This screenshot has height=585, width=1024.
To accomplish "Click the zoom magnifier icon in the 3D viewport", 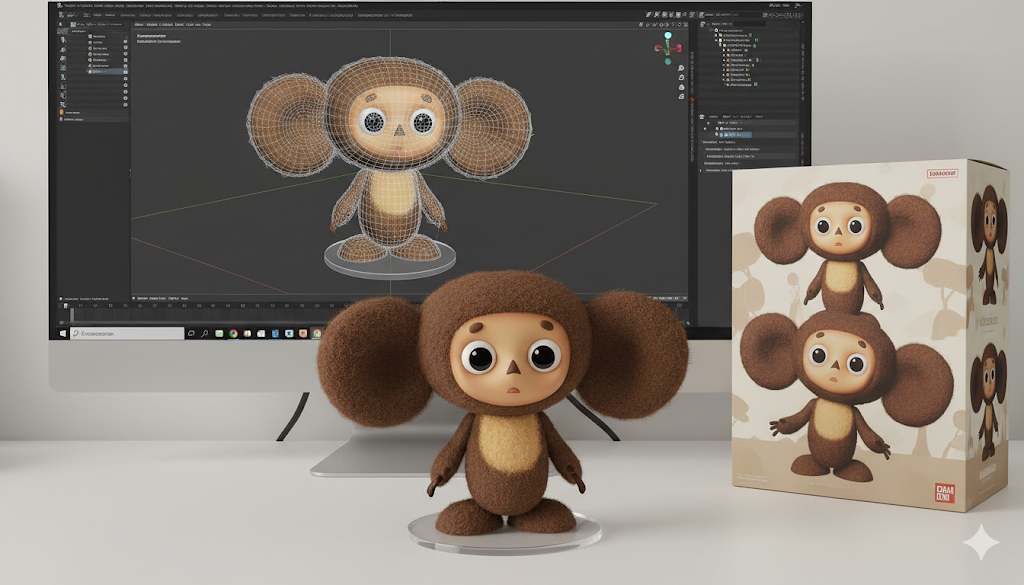I will pos(681,68).
